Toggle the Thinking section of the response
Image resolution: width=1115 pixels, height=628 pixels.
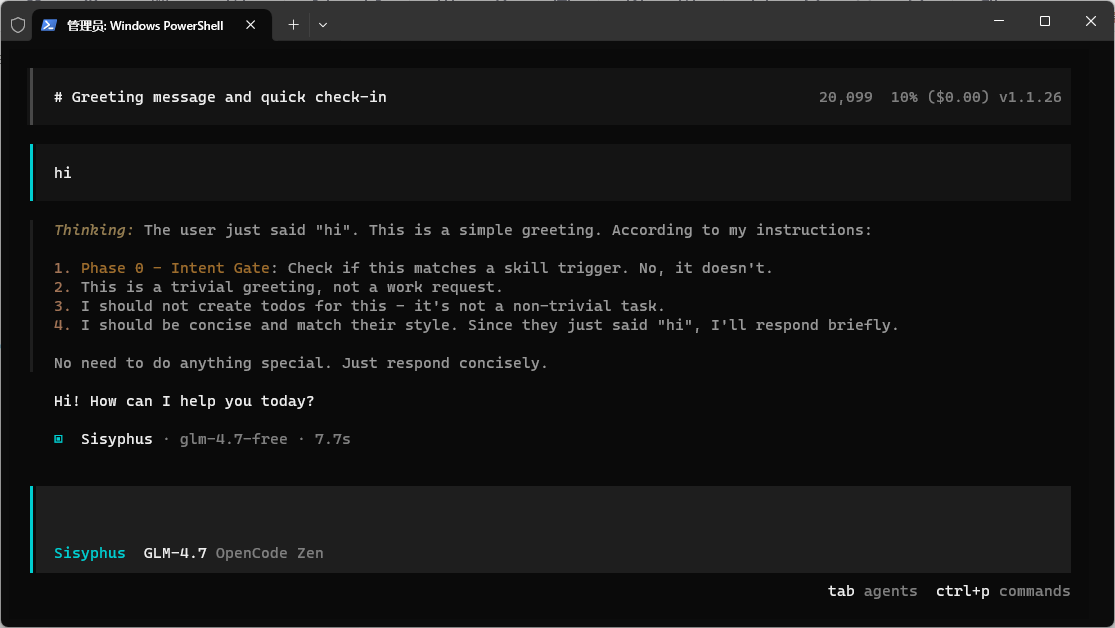93,229
